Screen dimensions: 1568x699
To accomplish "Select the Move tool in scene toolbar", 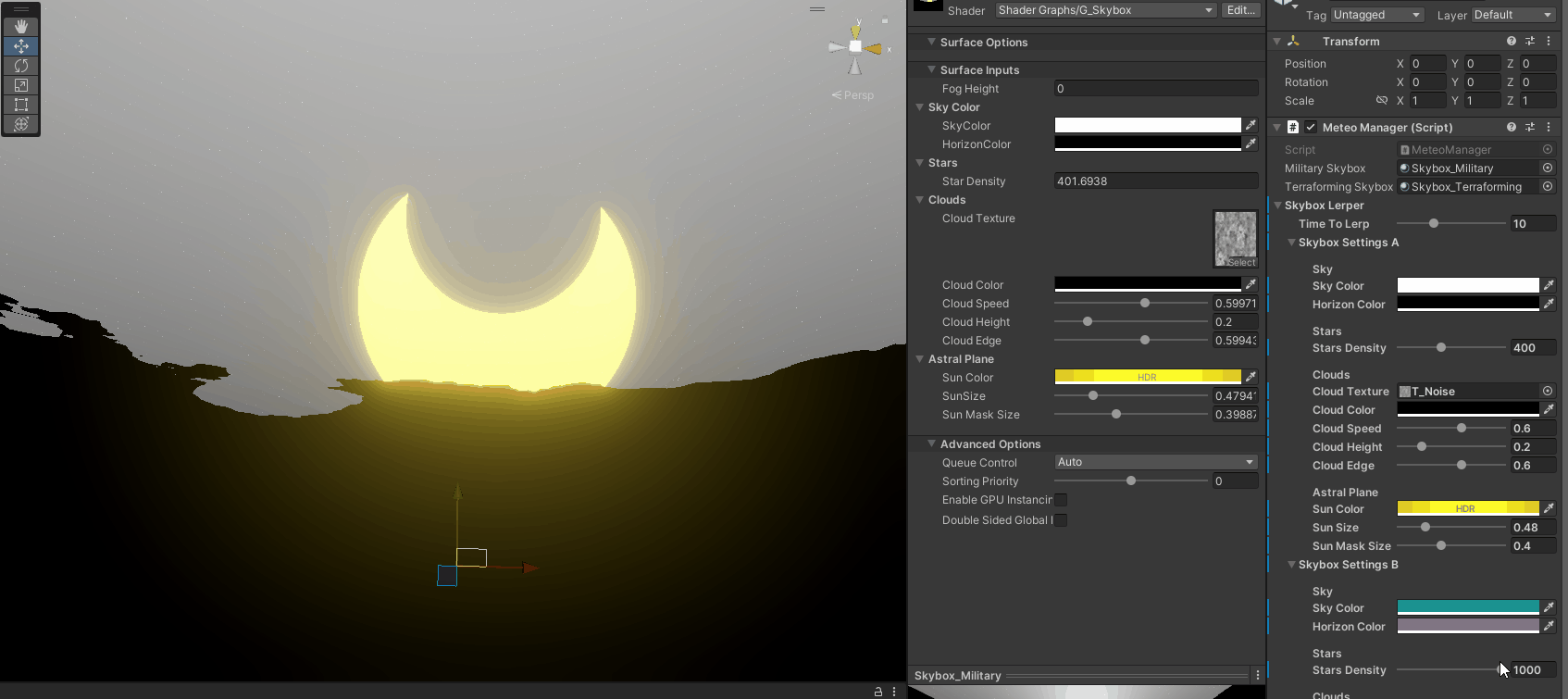I will click(x=20, y=46).
